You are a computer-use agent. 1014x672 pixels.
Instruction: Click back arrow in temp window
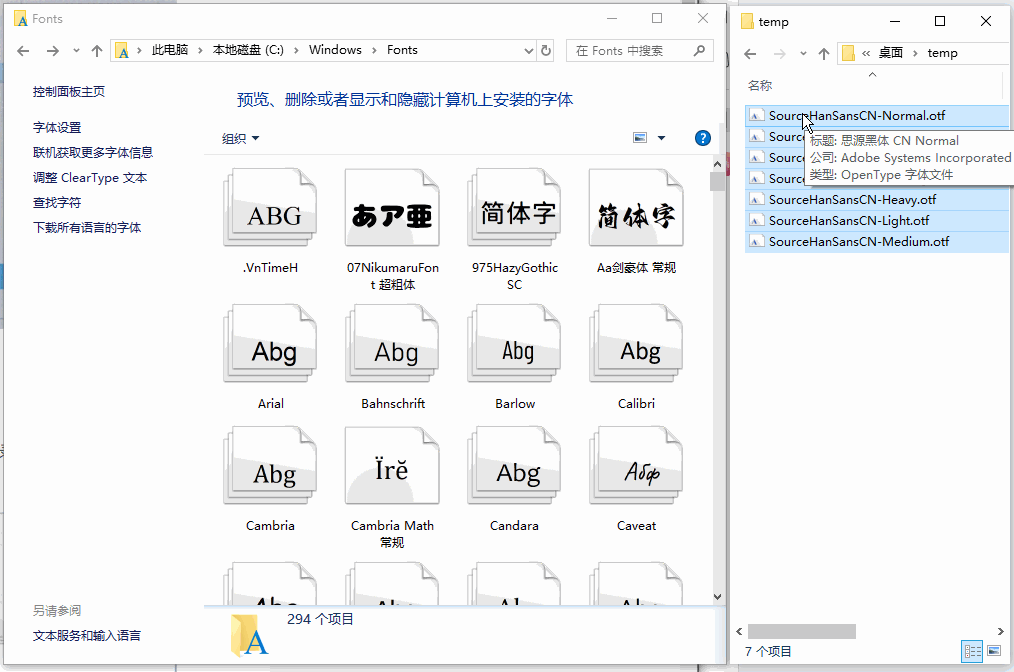click(750, 54)
